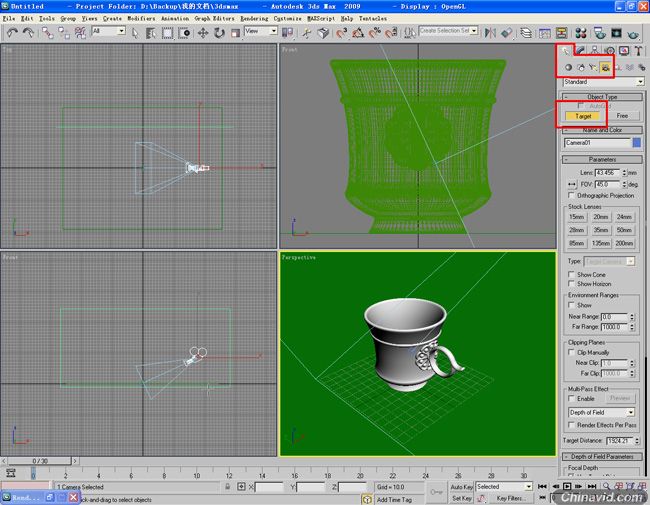Open the selection filter All dropdown

108,31
